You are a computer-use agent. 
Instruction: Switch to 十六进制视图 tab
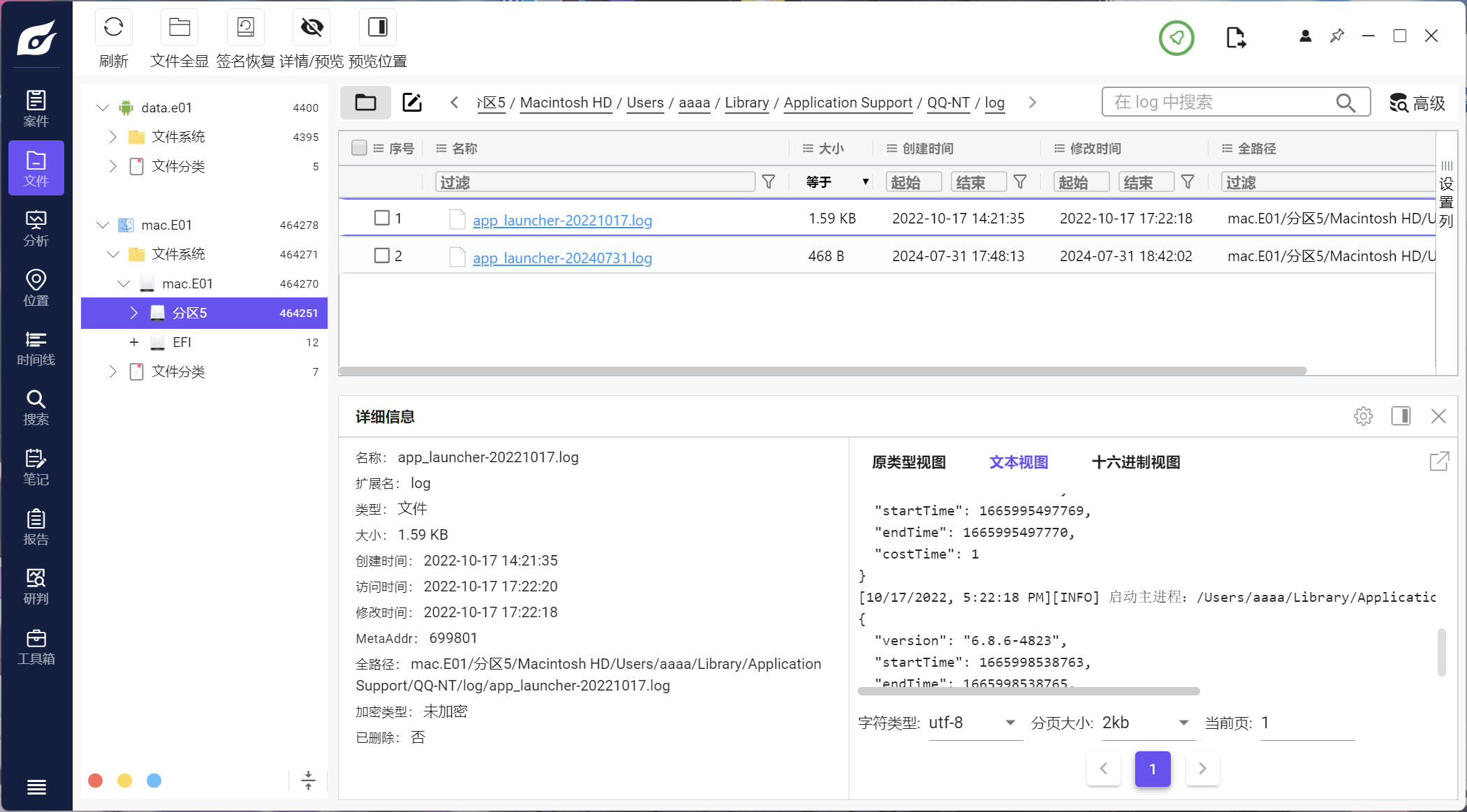click(x=1136, y=462)
